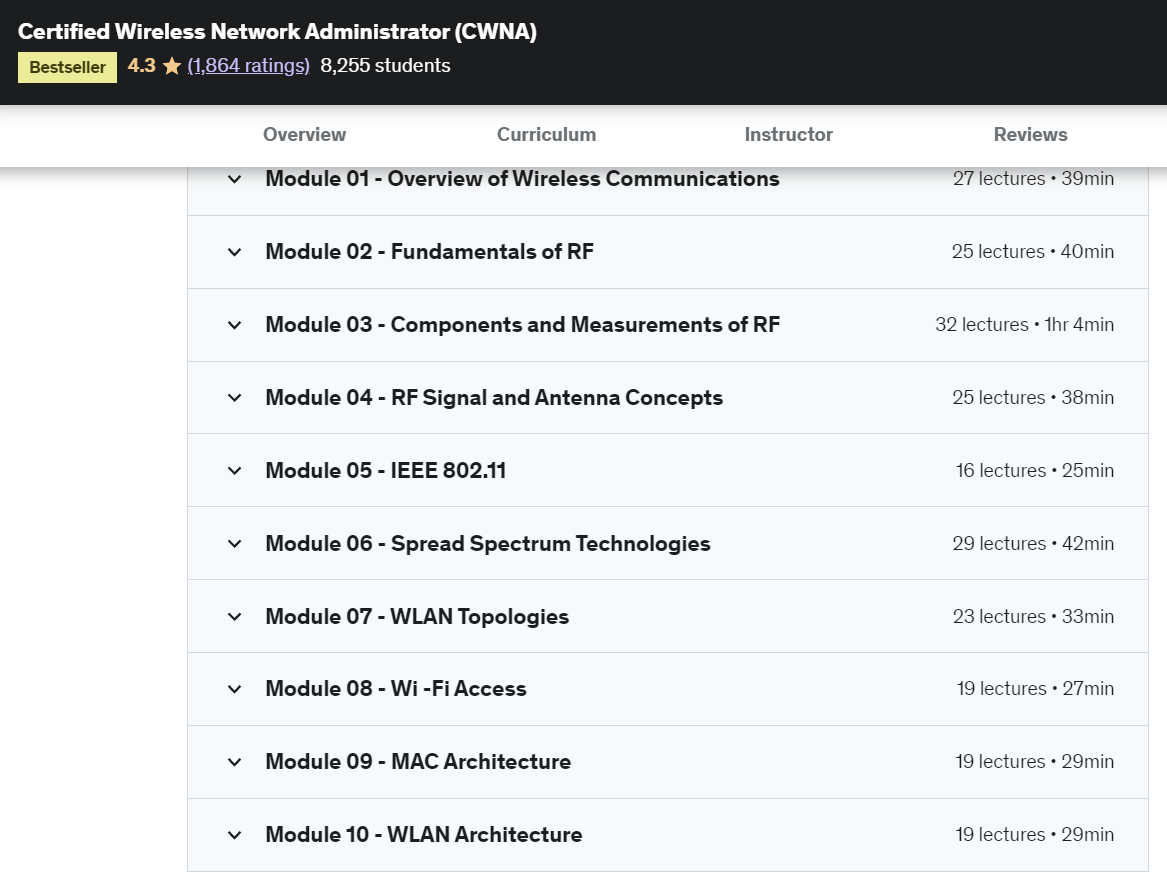This screenshot has height=872, width=1167.
Task: Go to the Instructor tab
Action: tap(788, 135)
